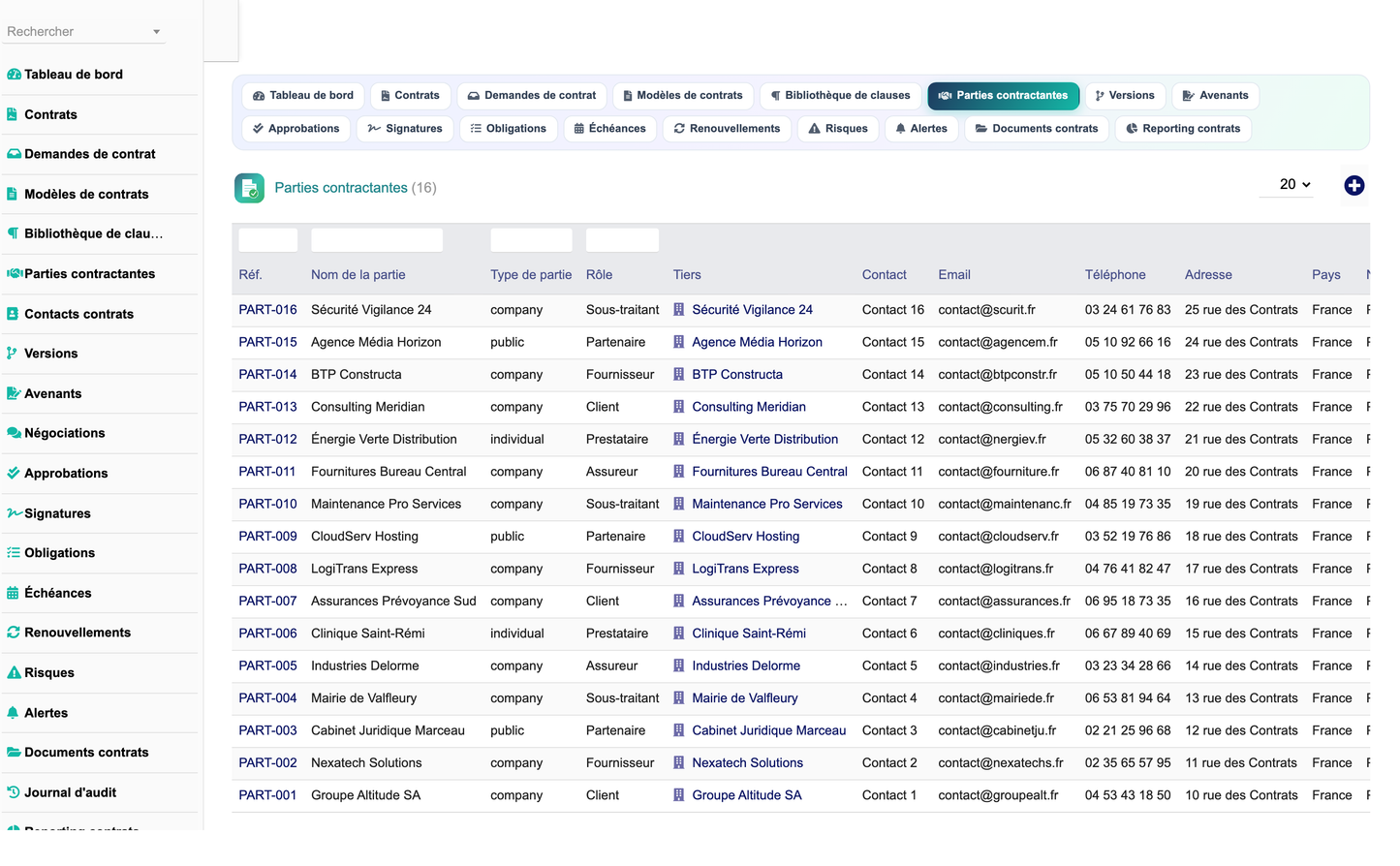This screenshot has width=1400, height=866.
Task: Switch to the Contrats tab
Action: click(x=410, y=96)
